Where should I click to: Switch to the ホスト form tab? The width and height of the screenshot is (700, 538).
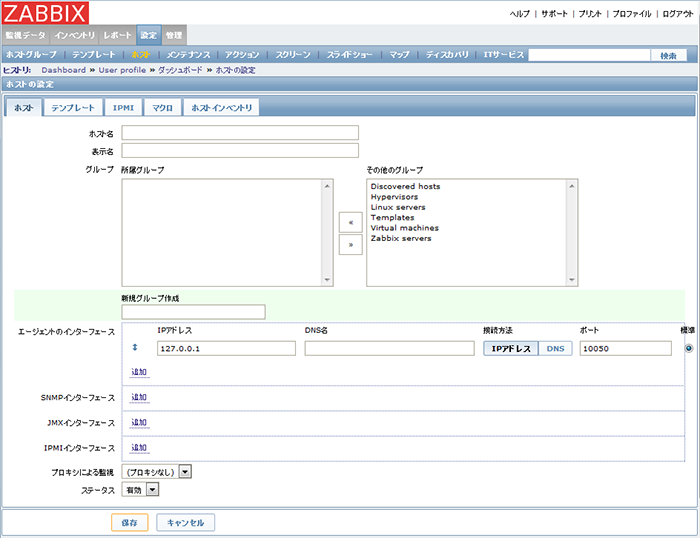coord(24,108)
